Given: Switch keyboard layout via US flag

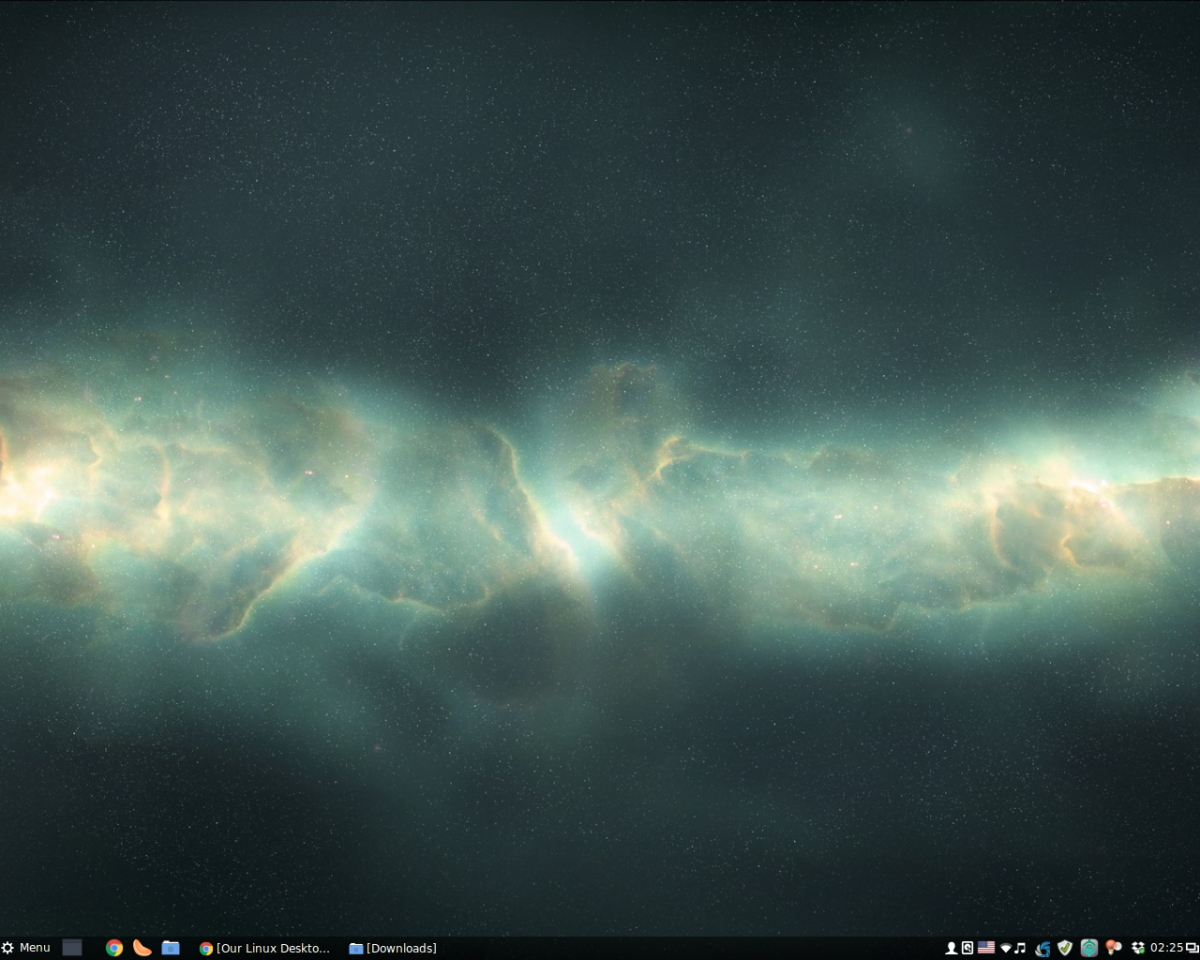Looking at the screenshot, I should pyautogui.click(x=986, y=948).
